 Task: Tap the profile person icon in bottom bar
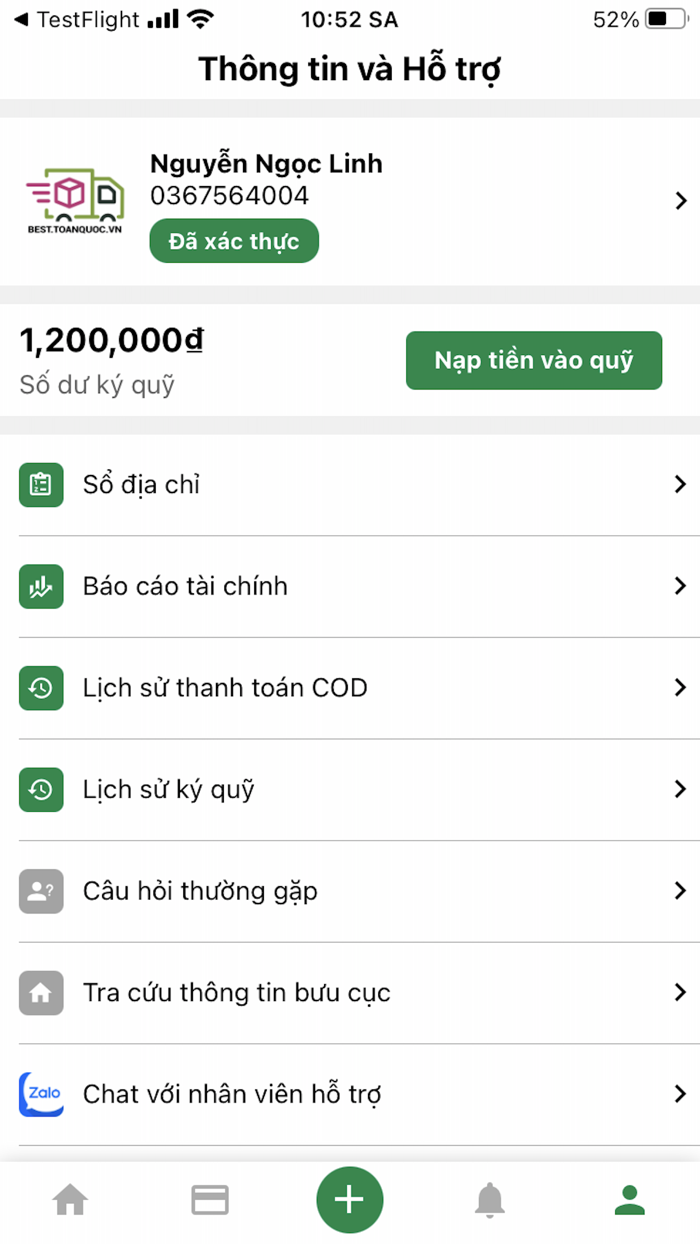629,1199
